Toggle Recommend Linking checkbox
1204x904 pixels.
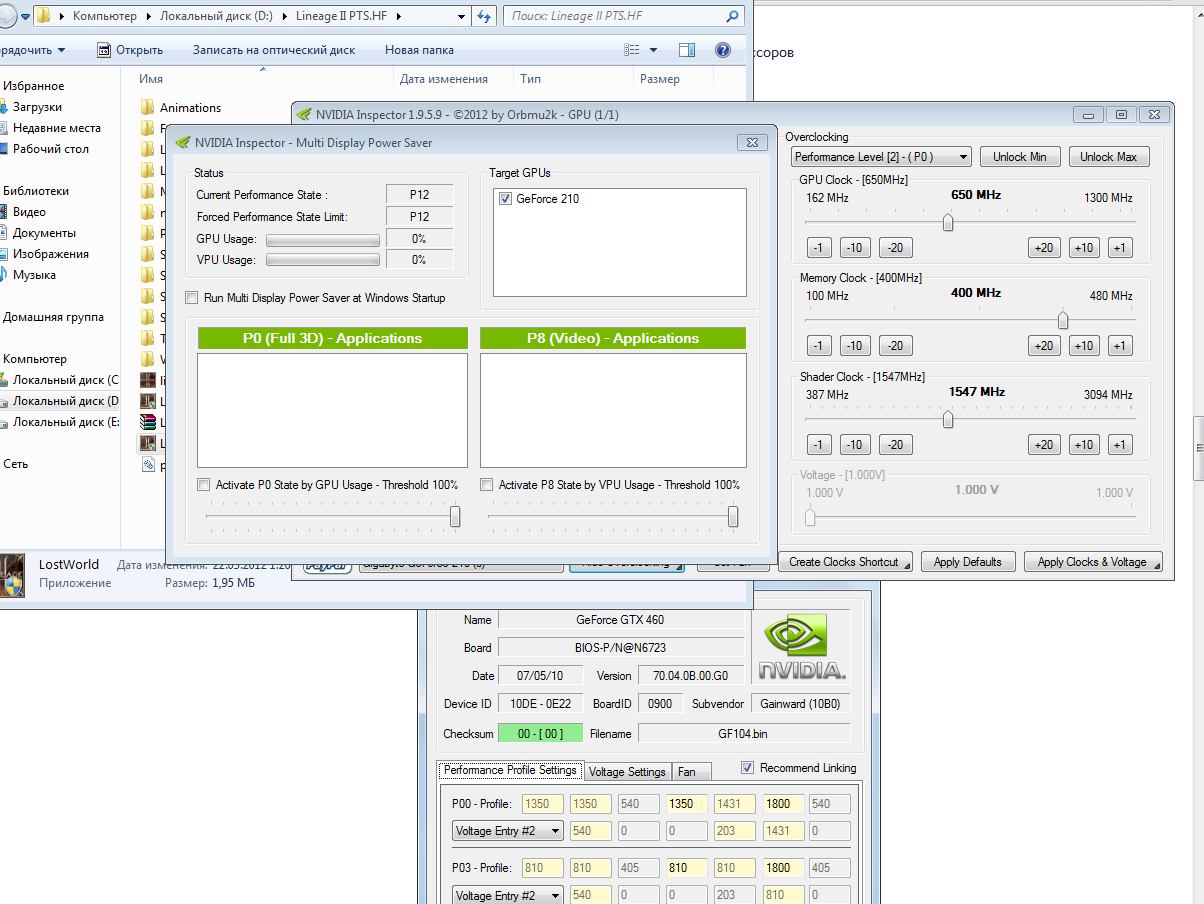coord(748,768)
